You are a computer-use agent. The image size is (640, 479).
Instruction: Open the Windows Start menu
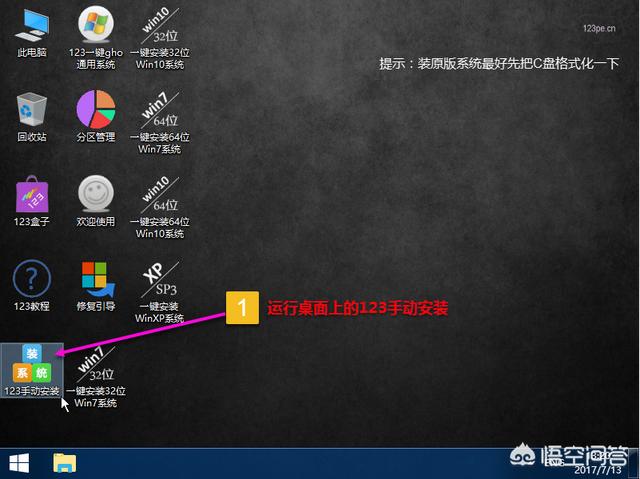[x=19, y=462]
